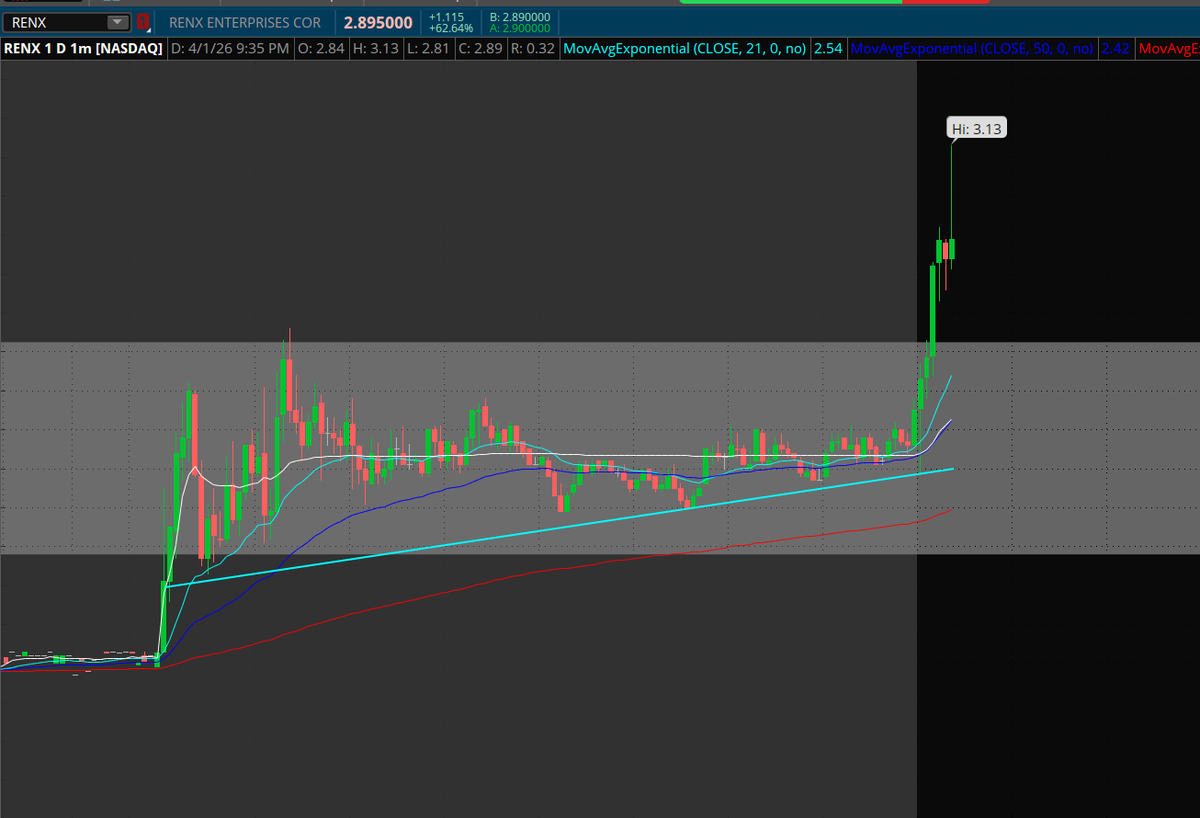Click the bid price B: 2.890000
This screenshot has width=1200, height=818.
tap(520, 17)
